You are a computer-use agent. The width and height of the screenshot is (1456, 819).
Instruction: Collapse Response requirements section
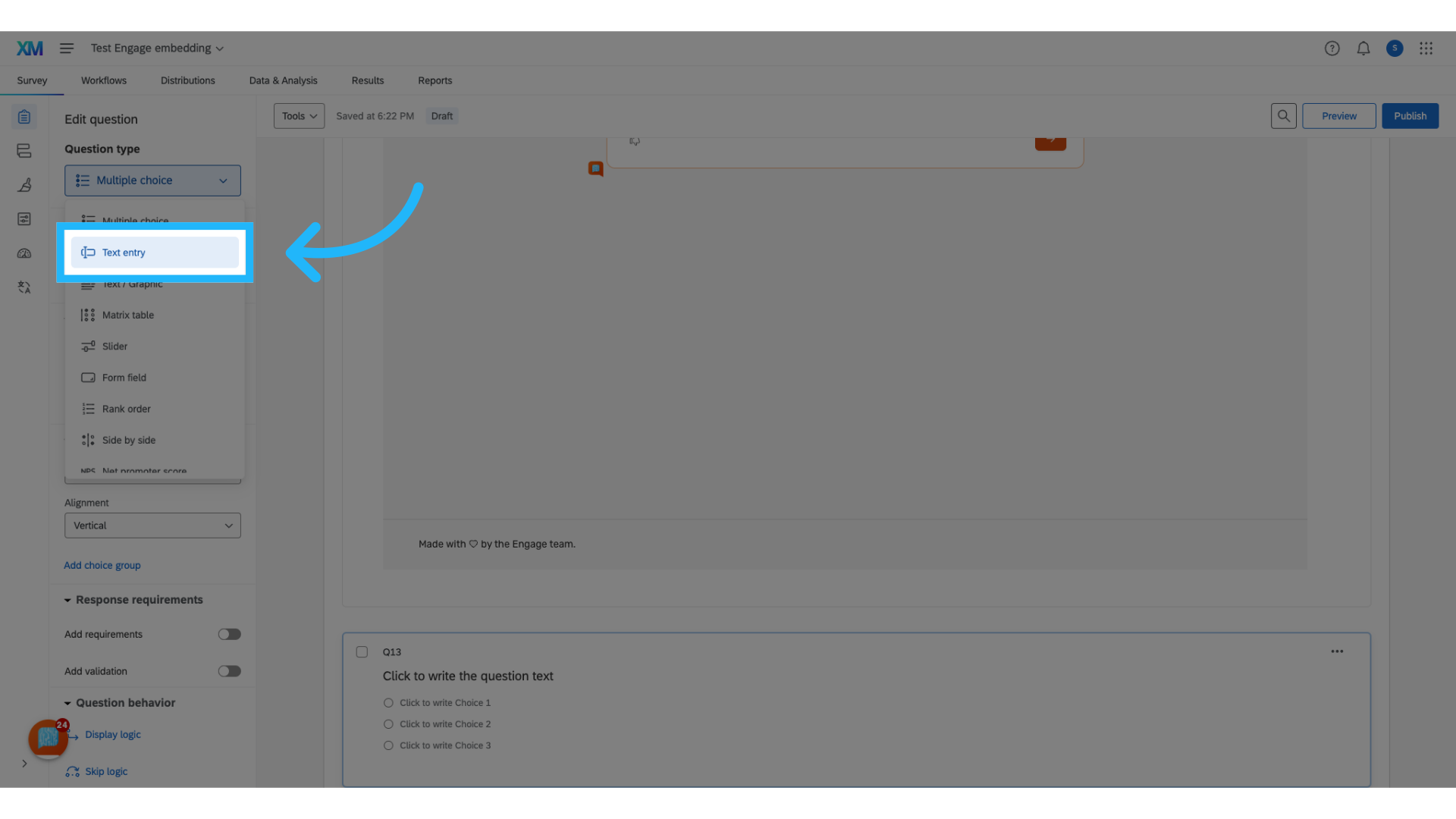[133, 600]
